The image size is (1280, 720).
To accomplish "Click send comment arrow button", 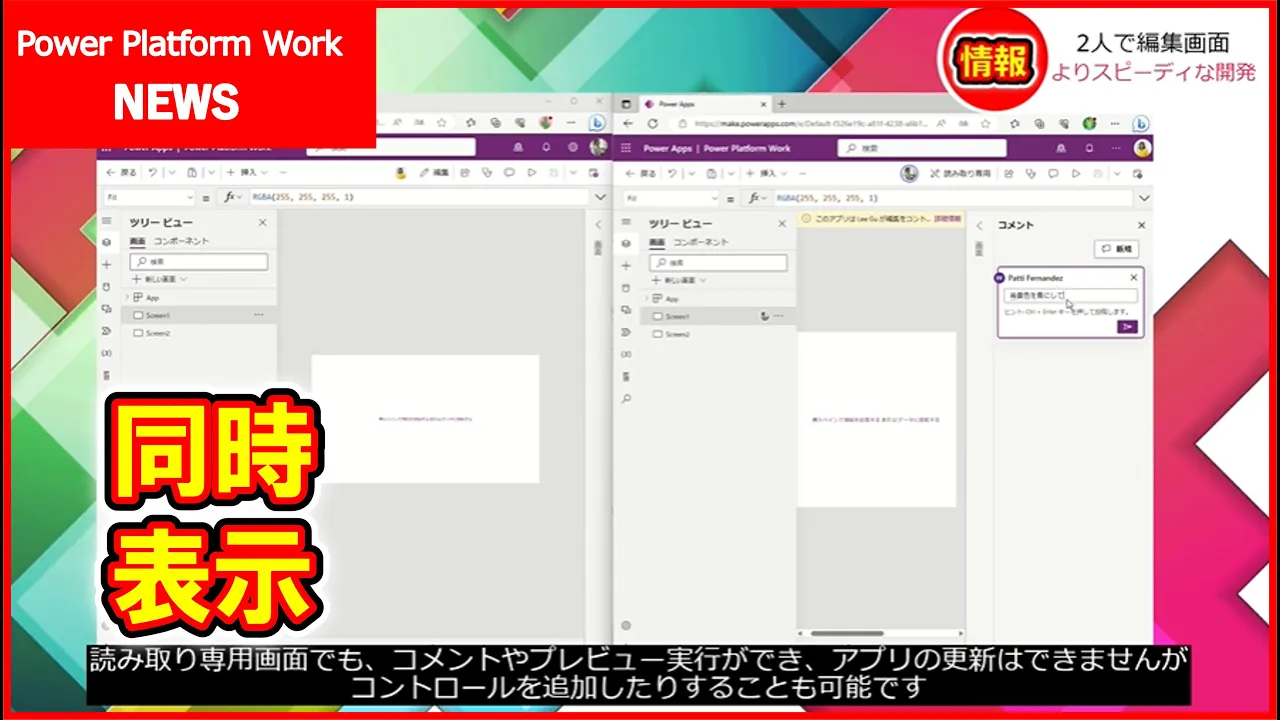I will 1127,327.
